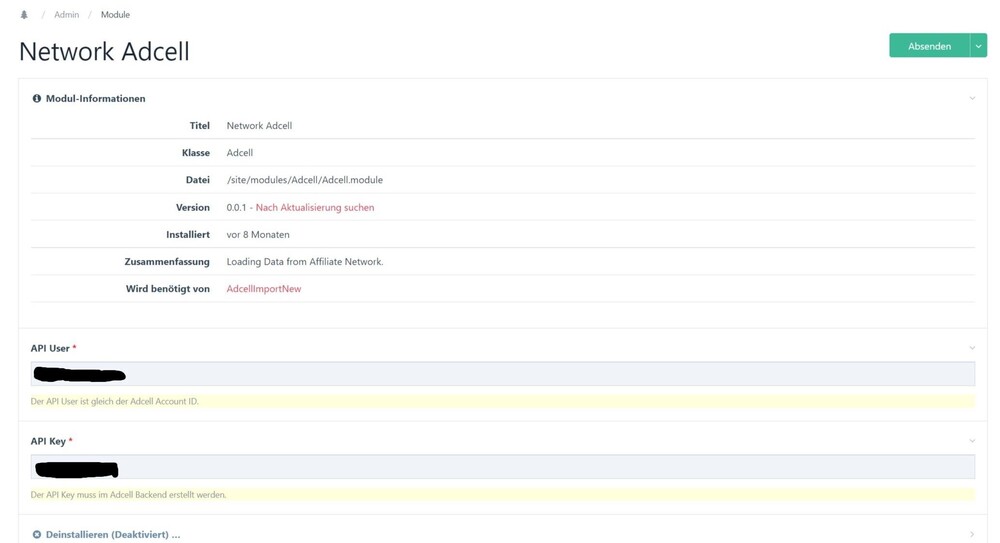Expand the Deinstallieren section with right chevron
The width and height of the screenshot is (1000, 543).
point(972,535)
